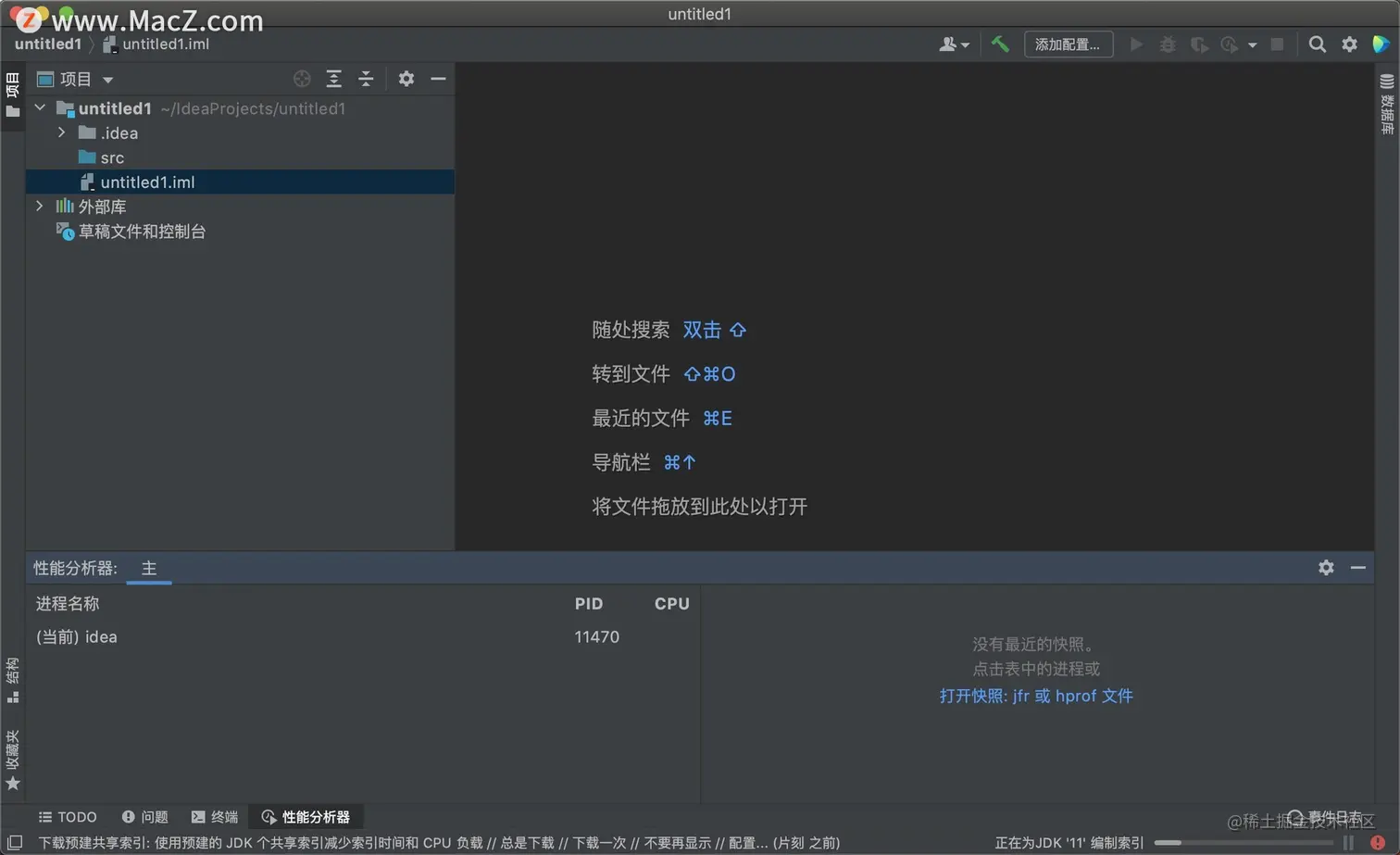
Task: Open the Project panel options gear
Action: point(406,79)
